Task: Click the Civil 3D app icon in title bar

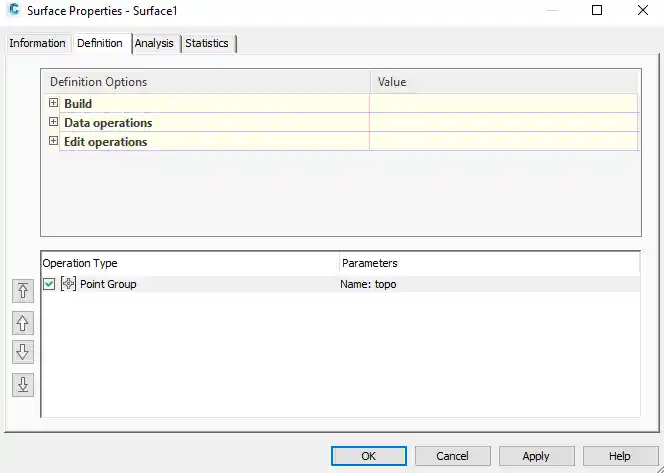Action: (x=14, y=11)
